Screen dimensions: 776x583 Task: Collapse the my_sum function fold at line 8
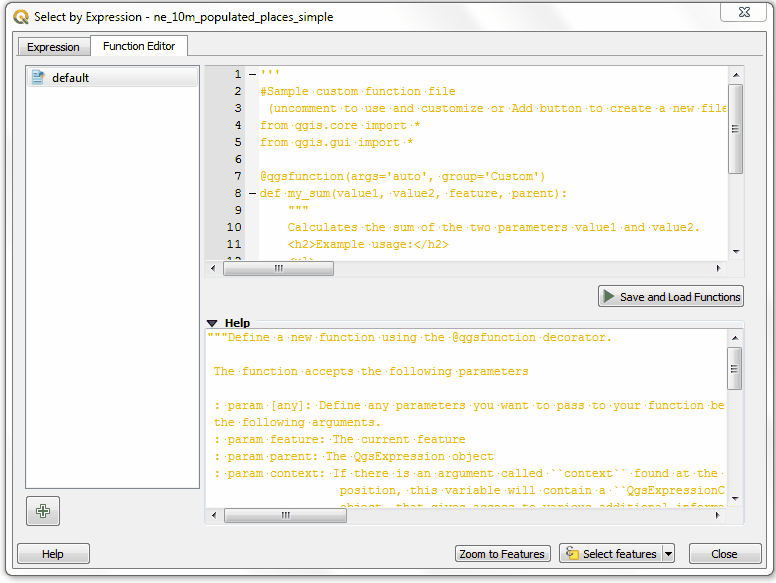click(252, 194)
